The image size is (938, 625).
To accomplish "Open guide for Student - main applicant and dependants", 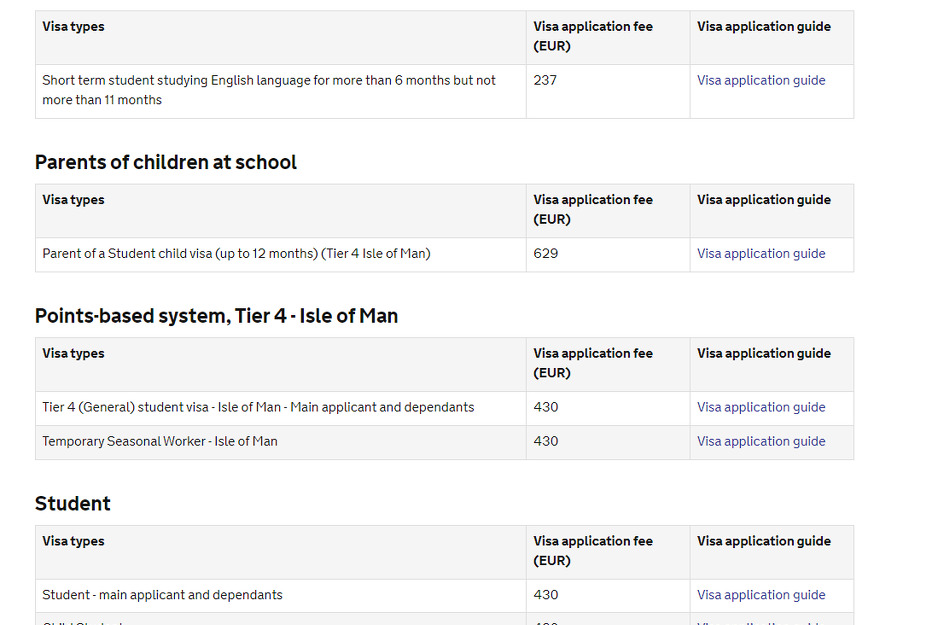I will pos(761,595).
